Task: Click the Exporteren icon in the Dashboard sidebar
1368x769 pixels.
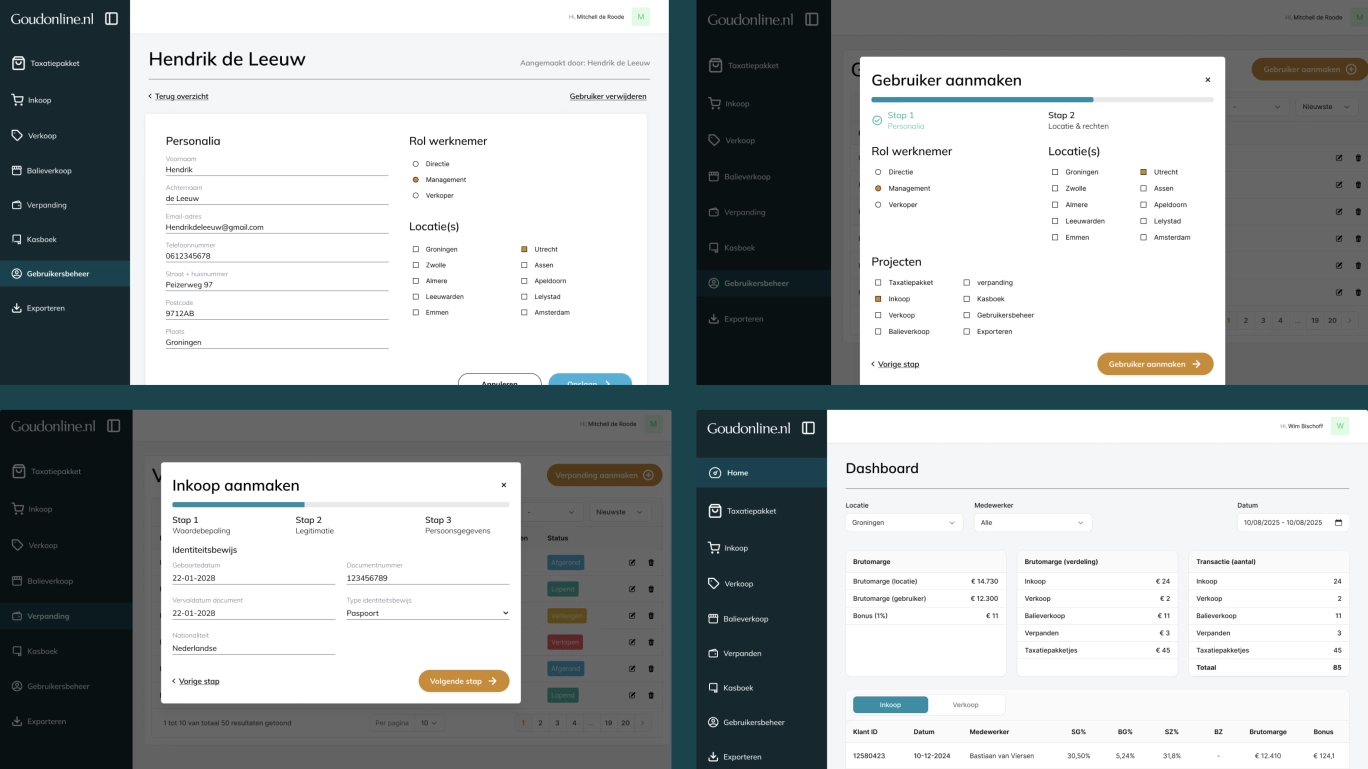Action: 715,757
